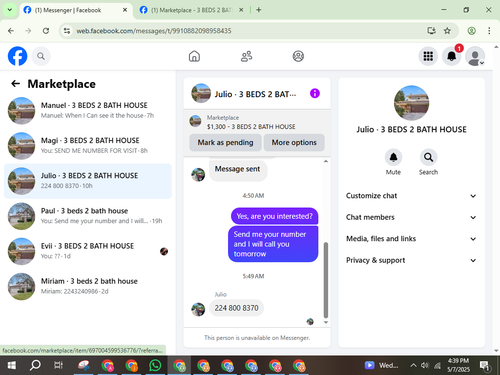
Task: Open the Magi conversation
Action: pyautogui.click(x=88, y=146)
